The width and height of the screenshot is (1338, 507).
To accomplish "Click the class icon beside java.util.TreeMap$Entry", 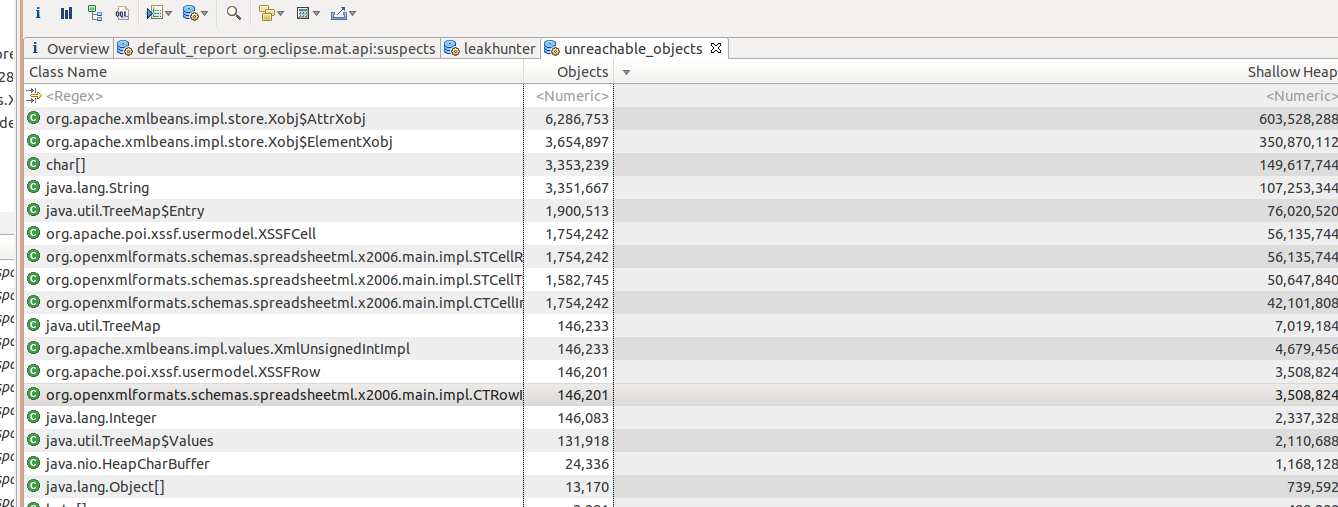I will pos(33,210).
